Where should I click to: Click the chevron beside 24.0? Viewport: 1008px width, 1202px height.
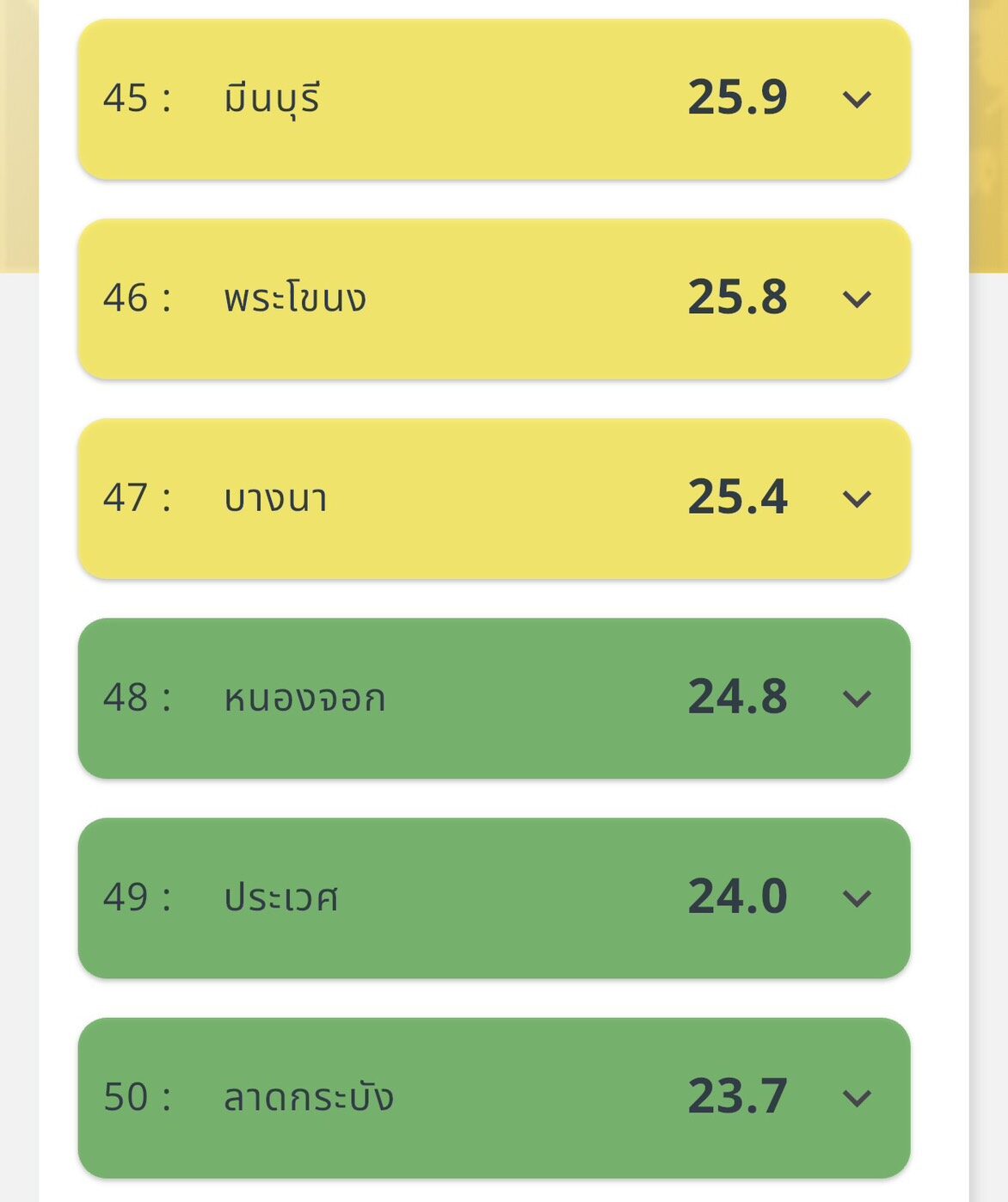pyautogui.click(x=857, y=898)
